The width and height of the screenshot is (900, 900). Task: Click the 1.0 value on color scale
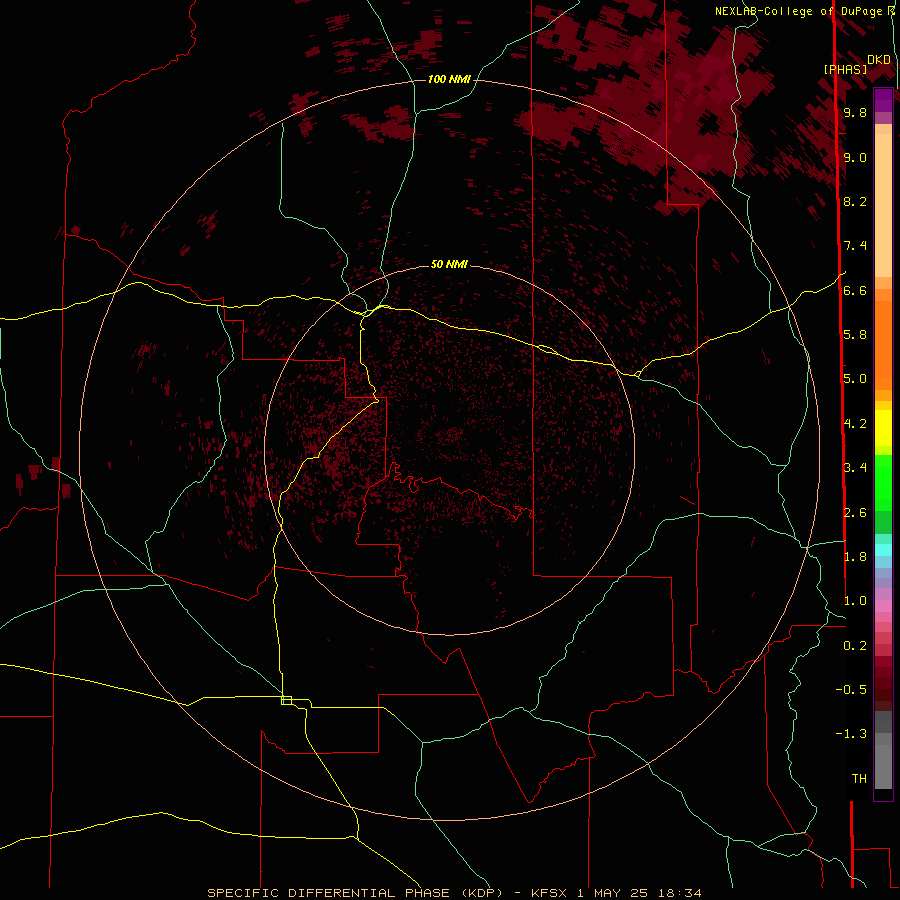click(855, 601)
